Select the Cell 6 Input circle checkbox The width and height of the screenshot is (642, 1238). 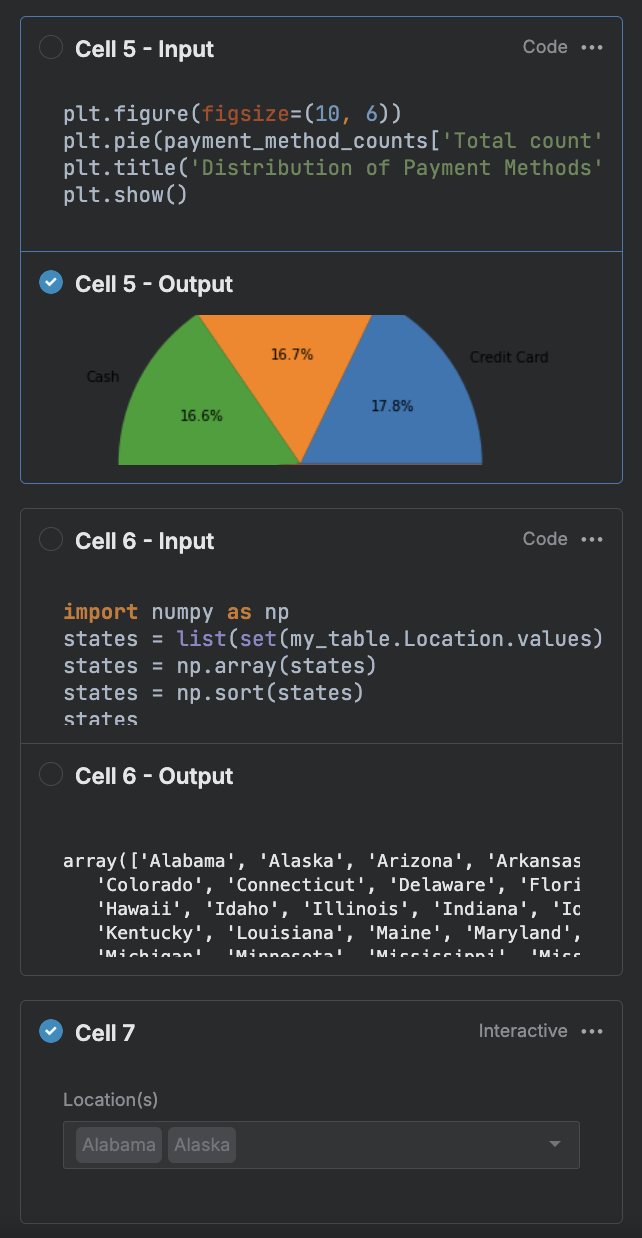point(50,539)
